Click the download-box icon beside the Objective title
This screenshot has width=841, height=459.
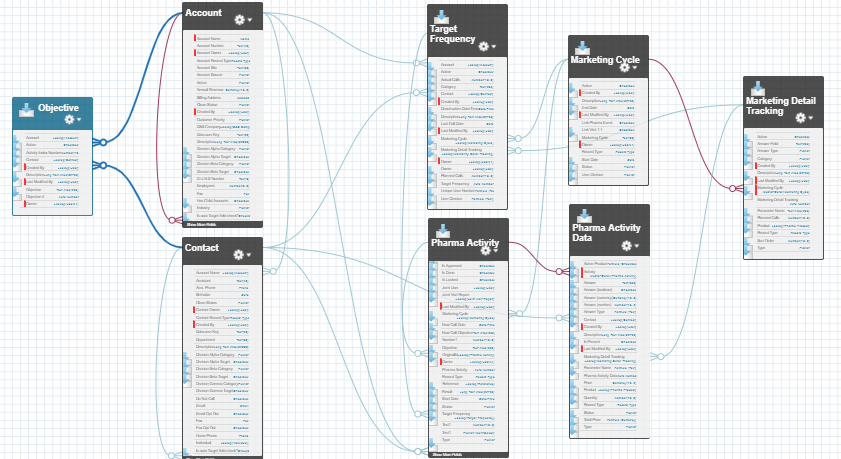[x=27, y=110]
